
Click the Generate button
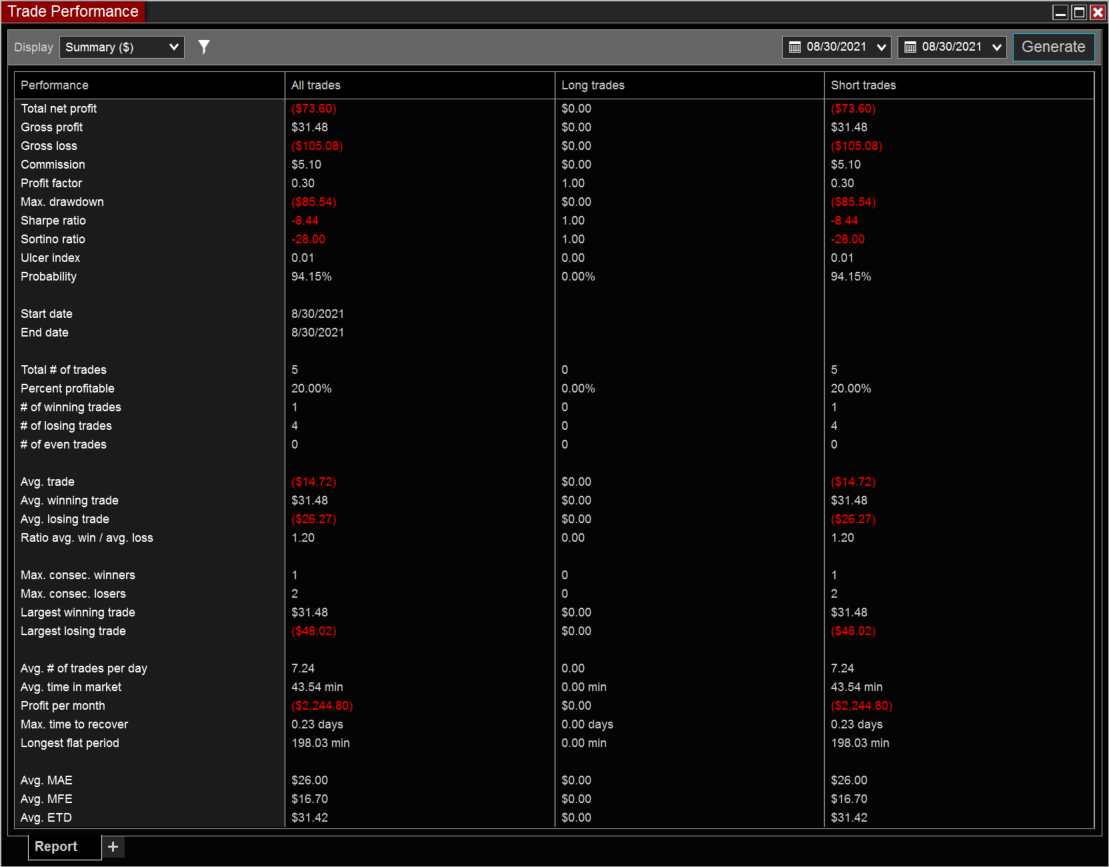tap(1053, 47)
